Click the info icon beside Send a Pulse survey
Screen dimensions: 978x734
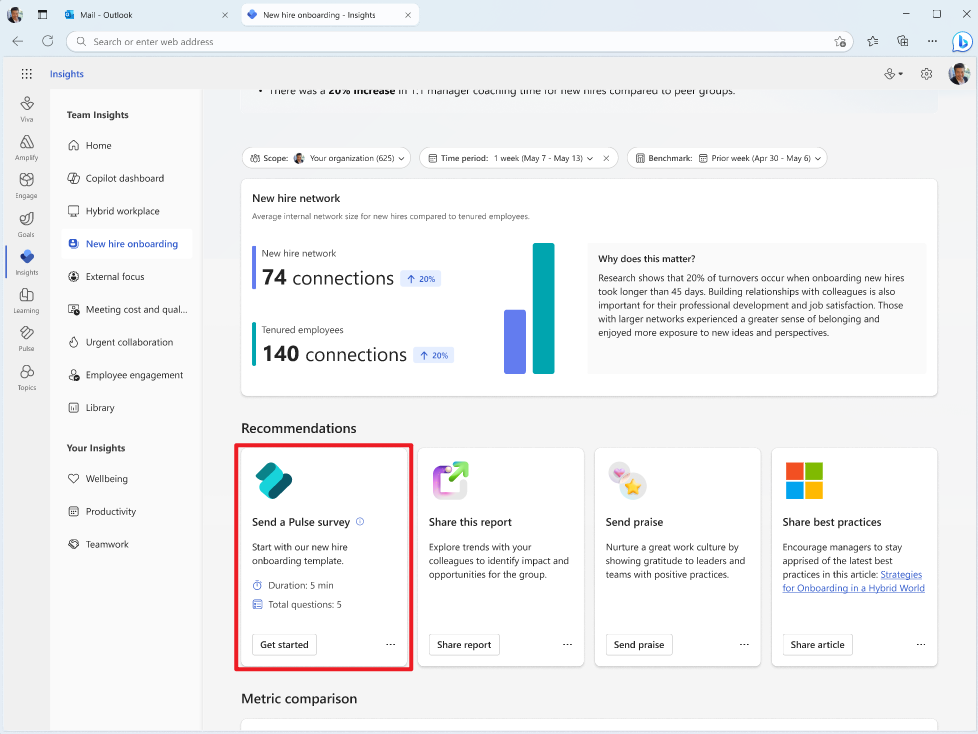click(x=360, y=521)
